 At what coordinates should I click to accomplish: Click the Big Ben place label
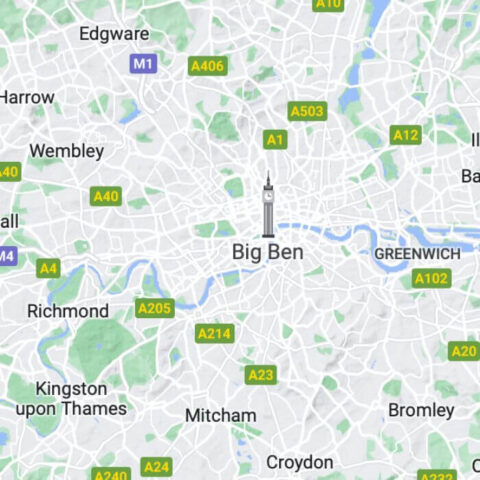pos(268,252)
